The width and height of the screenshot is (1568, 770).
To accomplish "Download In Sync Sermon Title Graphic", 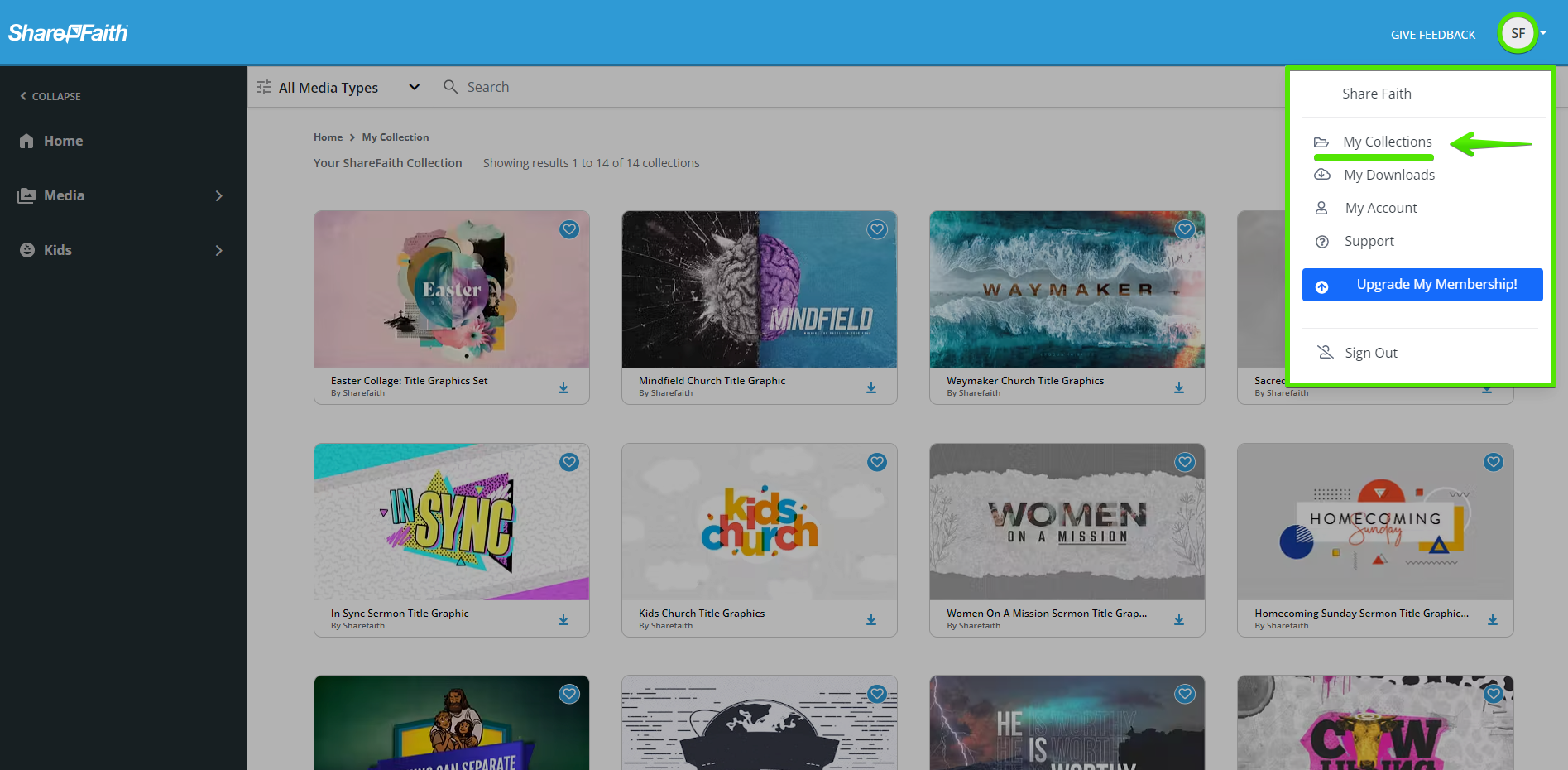I will point(563,619).
